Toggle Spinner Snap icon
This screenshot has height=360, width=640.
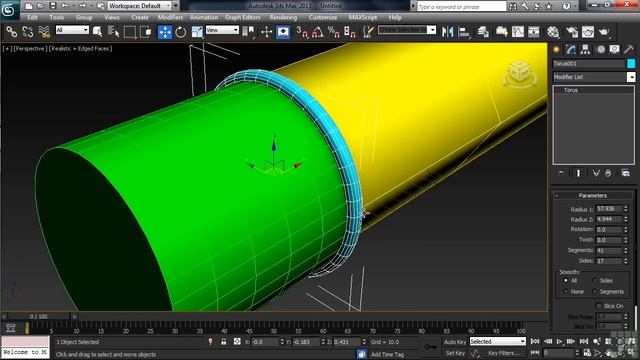[x=349, y=32]
